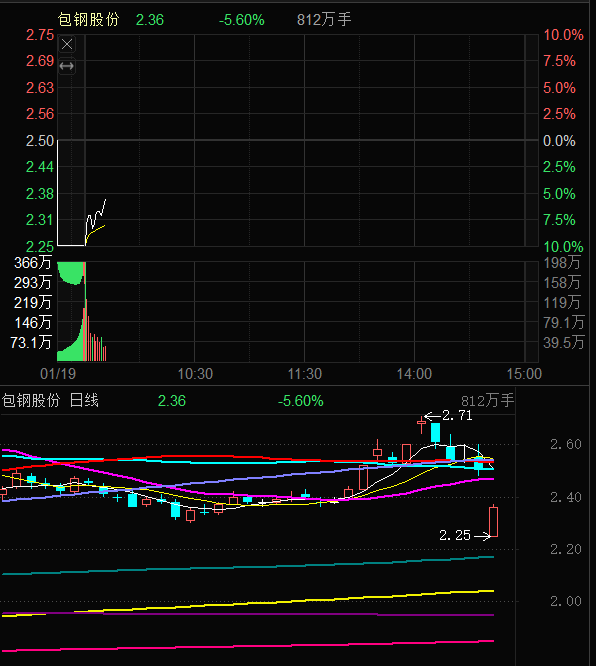Click the 2.00 daily price axis label

(565, 601)
